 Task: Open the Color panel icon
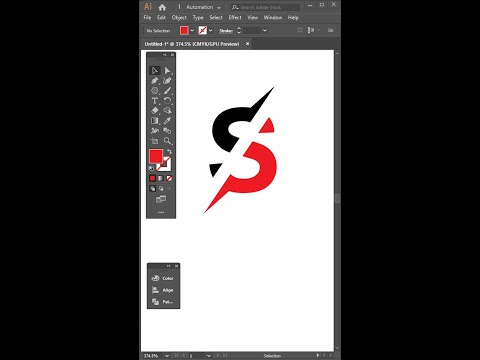(x=156, y=278)
